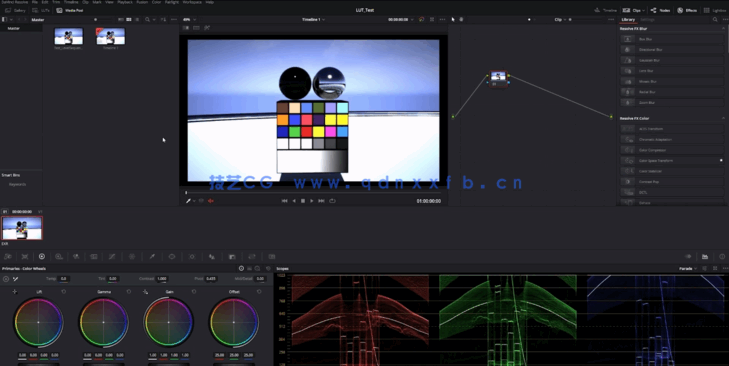Jump to first frame
Screen dimensions: 729x366
click(x=285, y=201)
